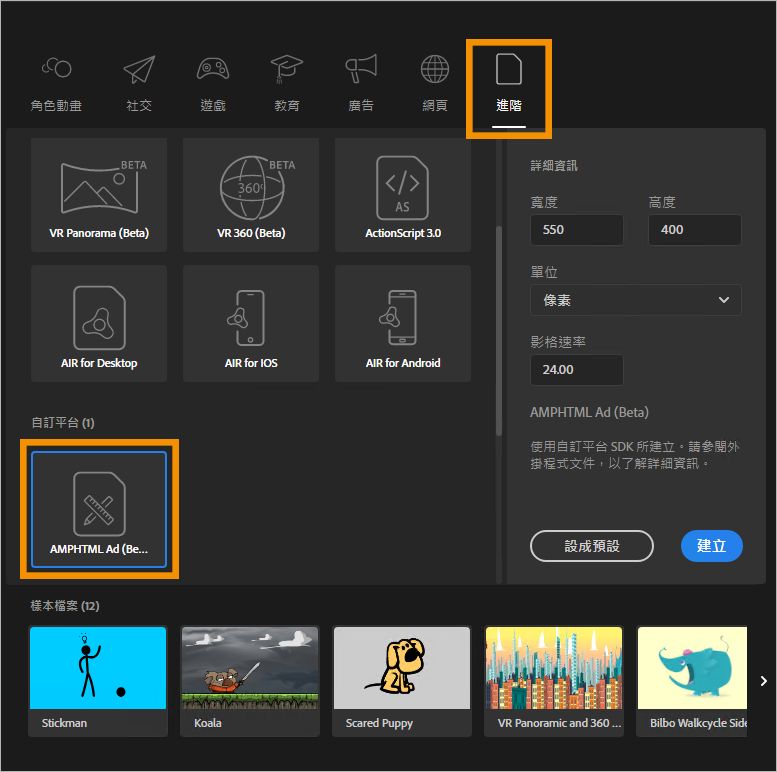This screenshot has height=772, width=777.
Task: Open the Scared Puppy sample file
Action: tap(402, 681)
